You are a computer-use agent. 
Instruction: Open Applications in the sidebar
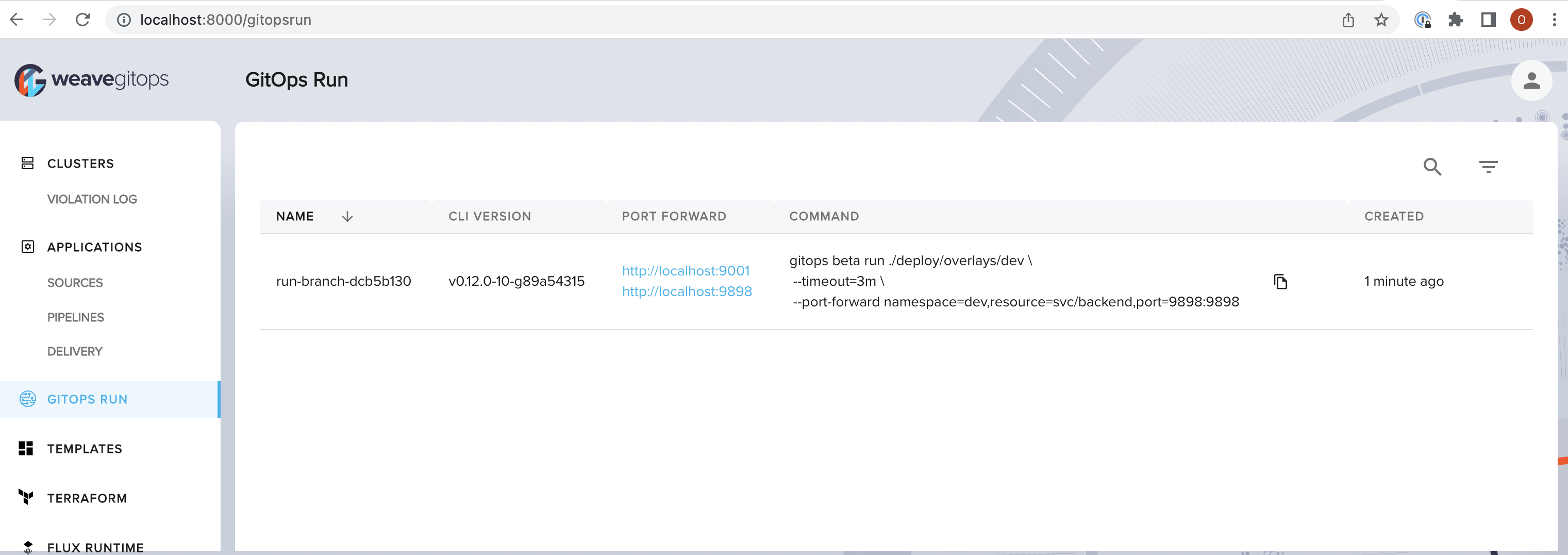[94, 247]
